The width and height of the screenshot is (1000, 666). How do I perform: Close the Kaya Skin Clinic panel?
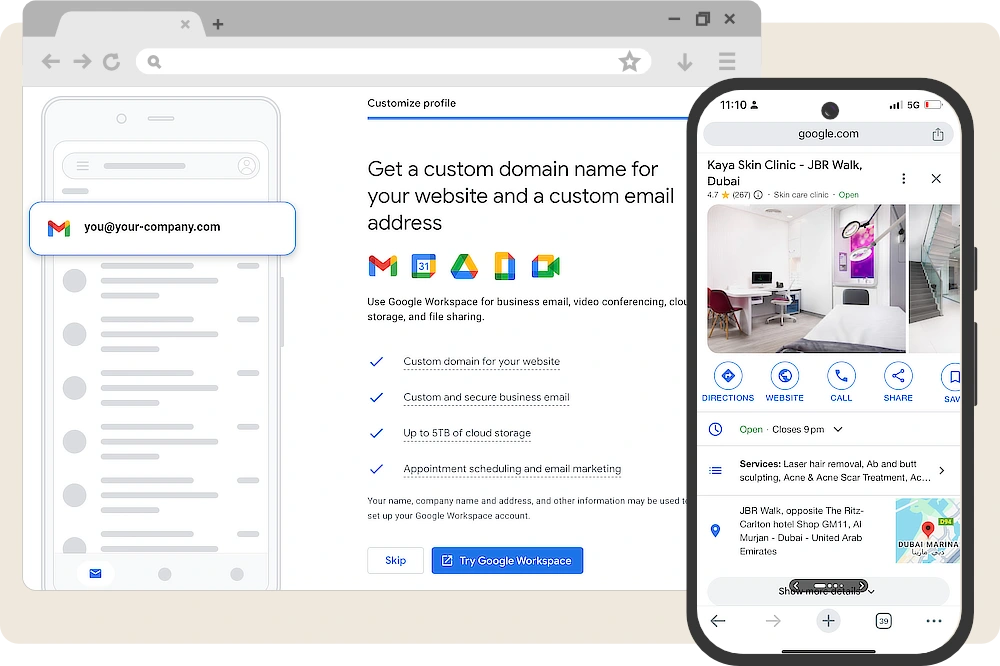coord(936,179)
